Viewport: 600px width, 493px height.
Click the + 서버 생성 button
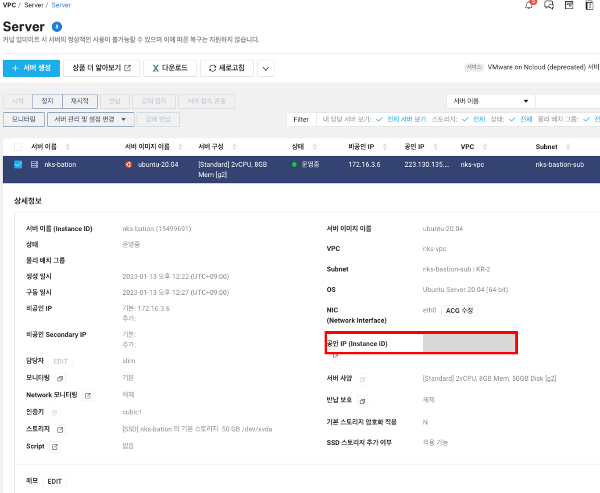(31, 68)
